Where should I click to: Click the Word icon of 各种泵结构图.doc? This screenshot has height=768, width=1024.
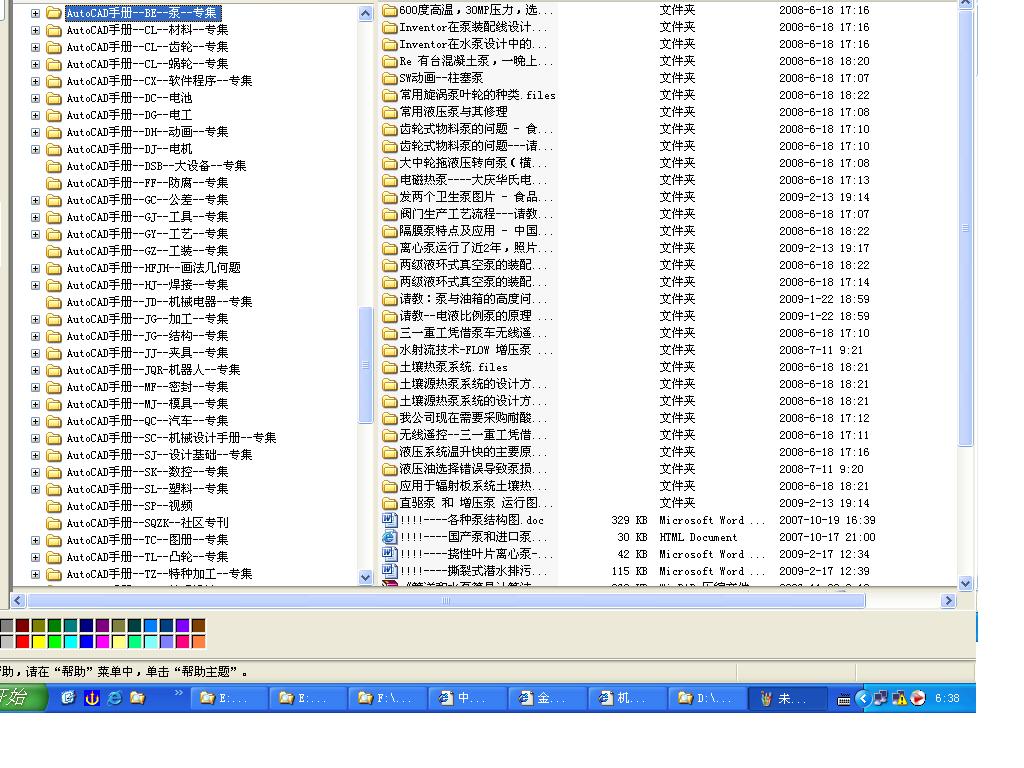[x=390, y=520]
